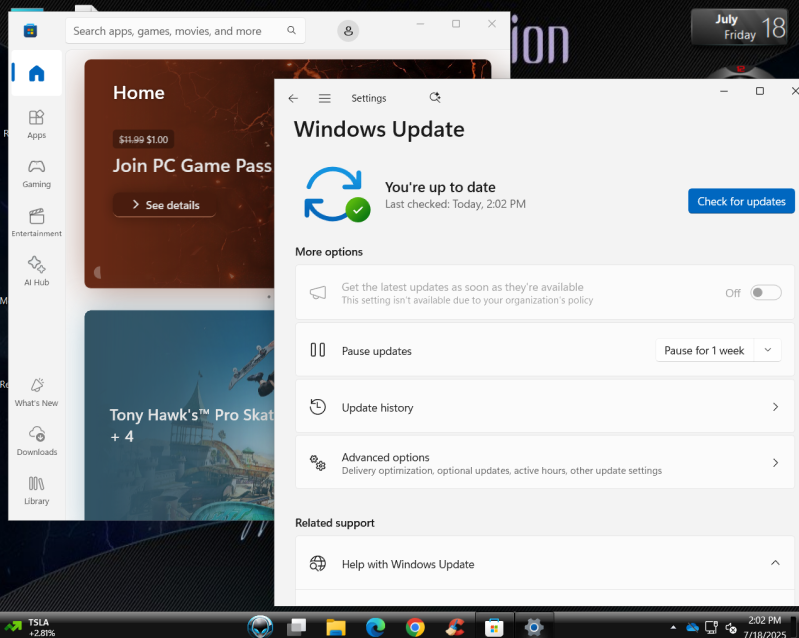Click the Game Pass banner carousel indicator

point(269,297)
